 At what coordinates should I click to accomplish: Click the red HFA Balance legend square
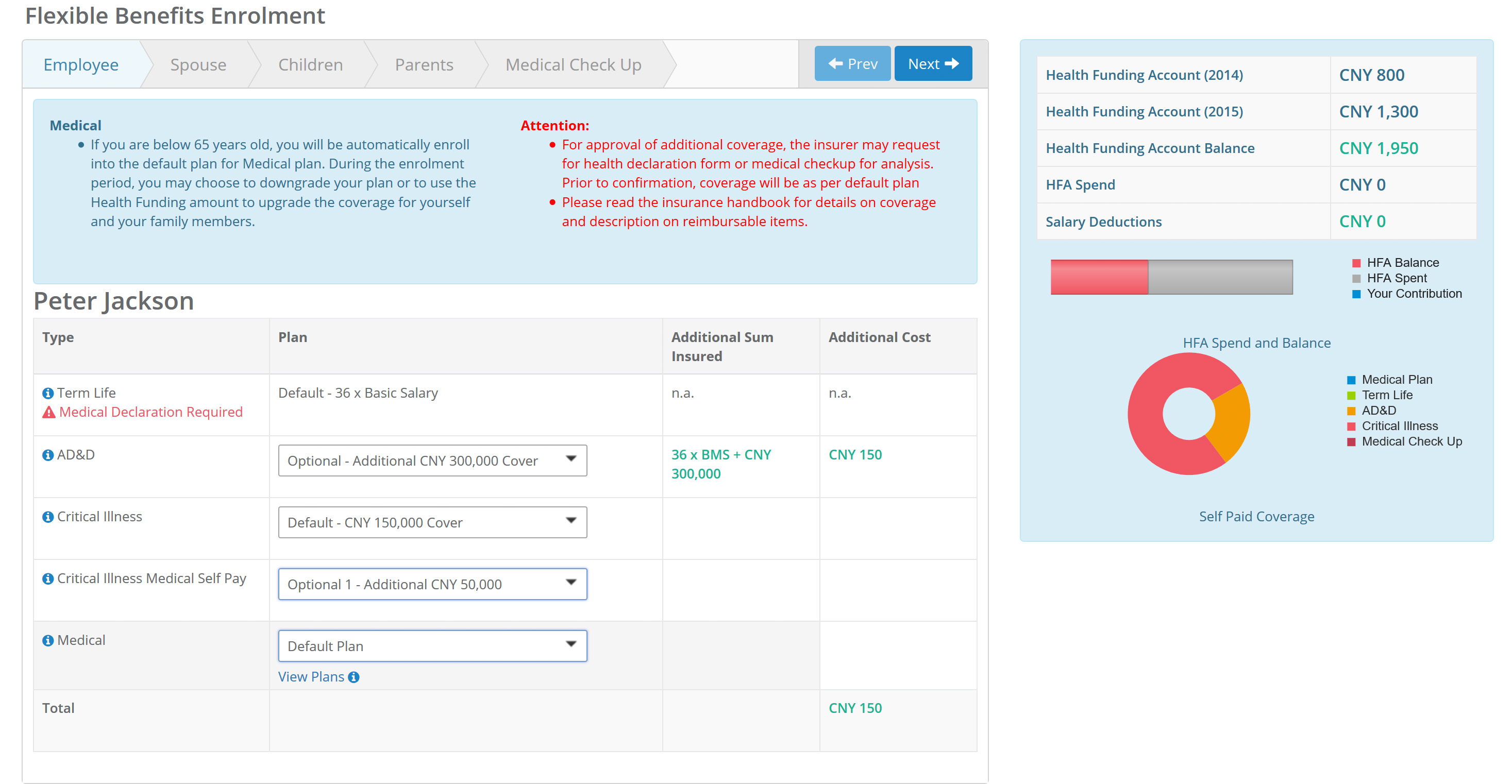coord(1356,263)
